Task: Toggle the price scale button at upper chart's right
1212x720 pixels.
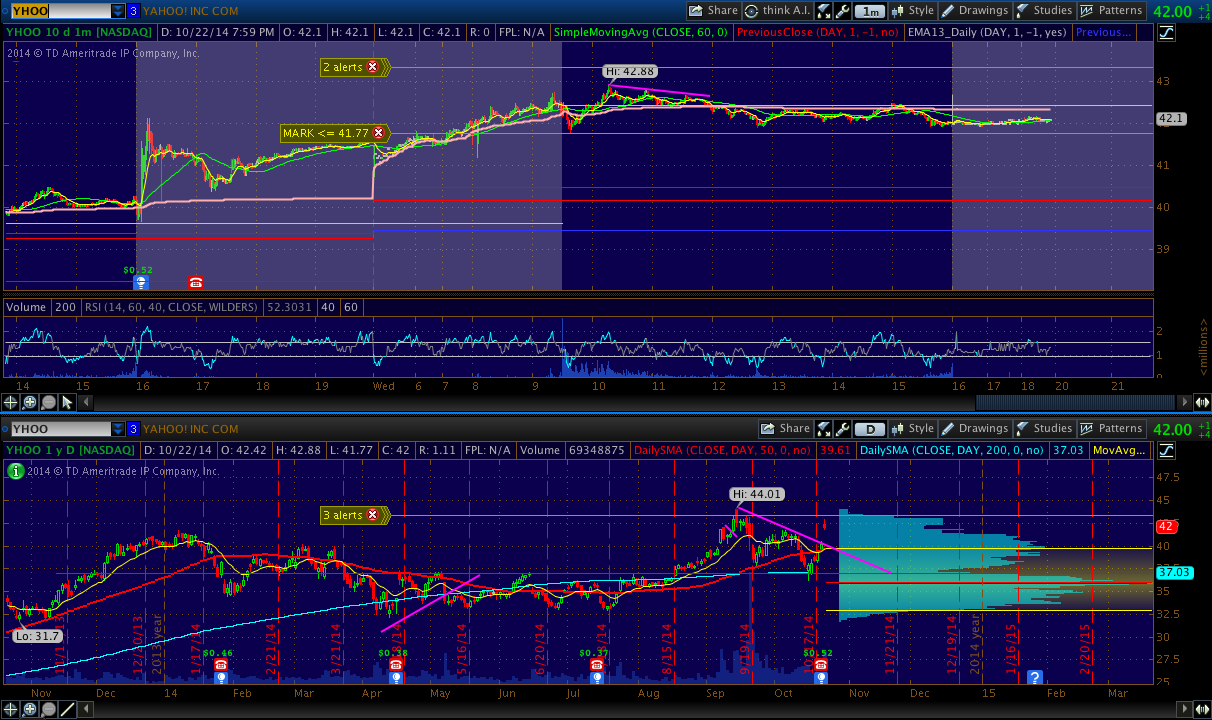Action: (1166, 33)
